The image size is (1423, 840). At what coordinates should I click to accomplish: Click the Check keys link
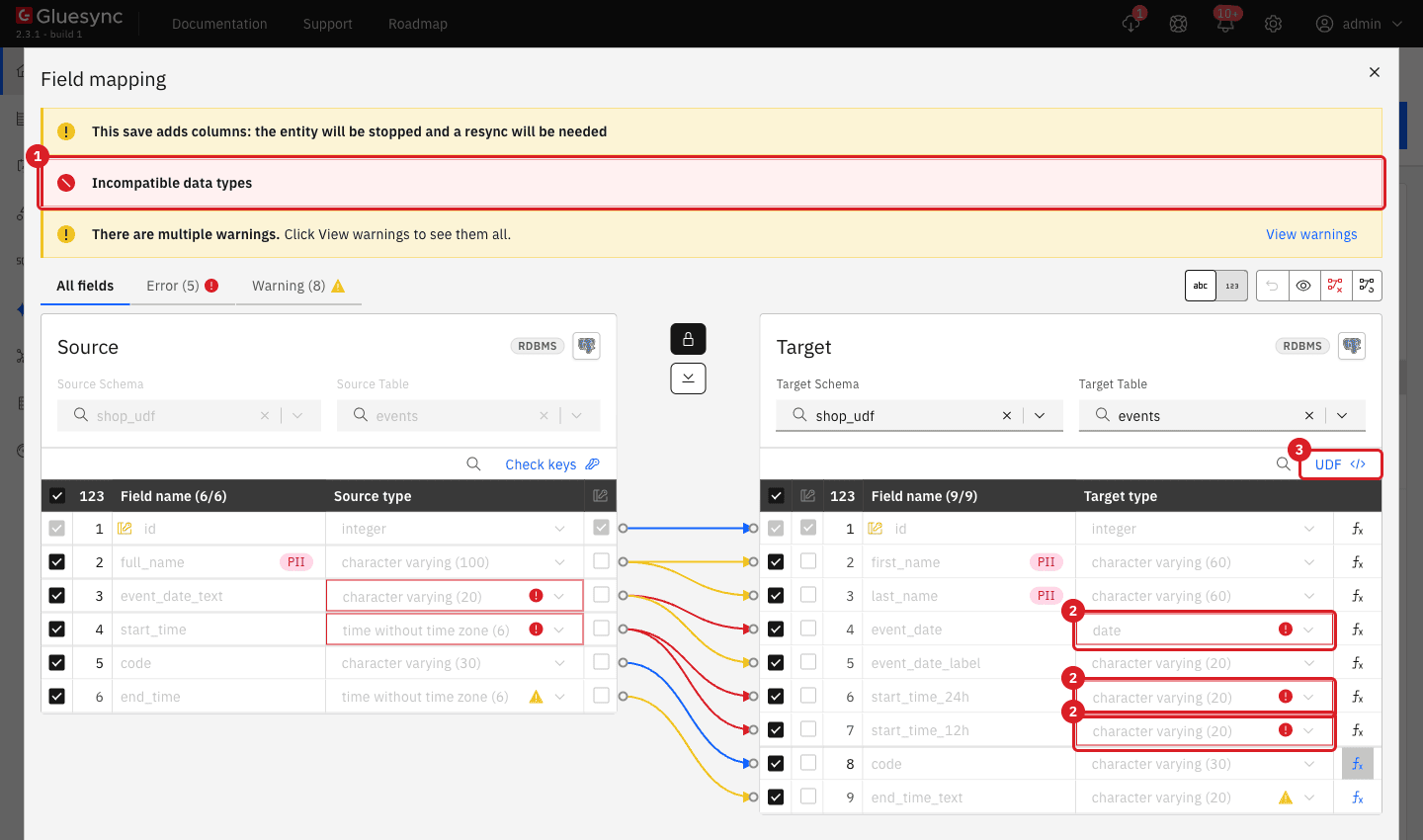pyautogui.click(x=552, y=464)
